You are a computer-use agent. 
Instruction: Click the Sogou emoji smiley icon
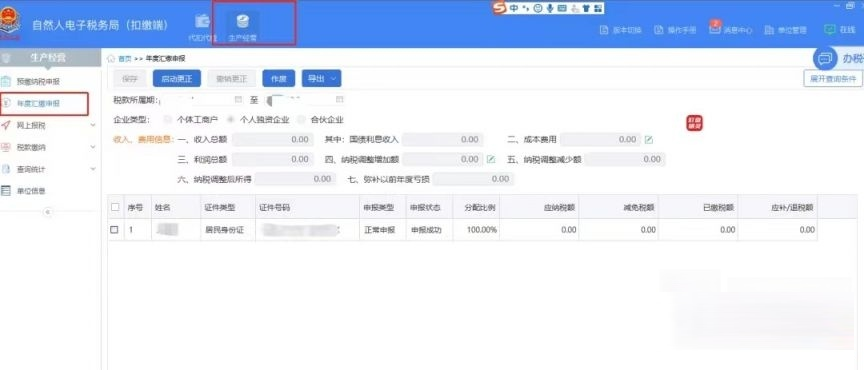537,8
